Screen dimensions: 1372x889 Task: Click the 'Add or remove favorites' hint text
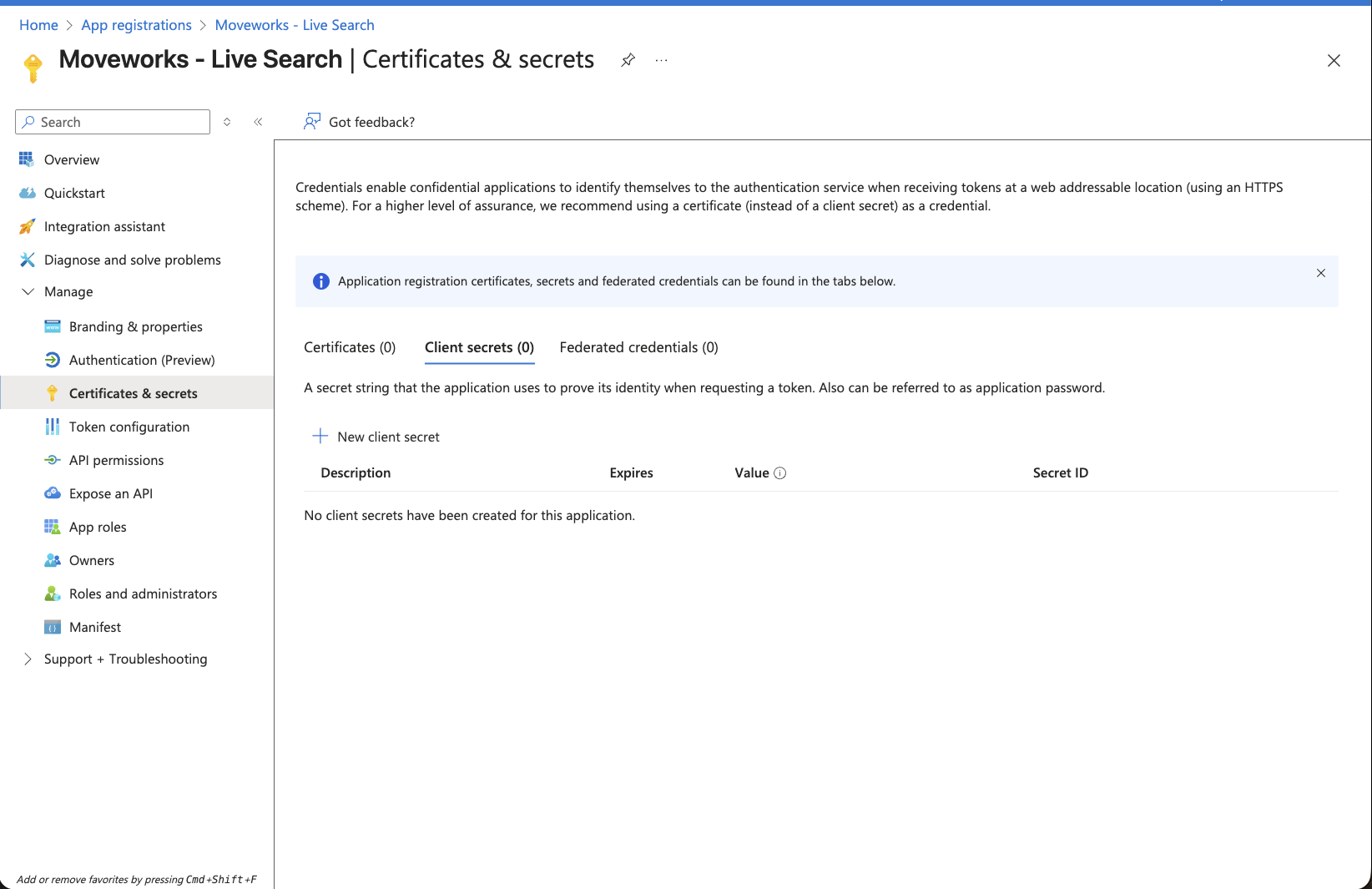pos(137,880)
